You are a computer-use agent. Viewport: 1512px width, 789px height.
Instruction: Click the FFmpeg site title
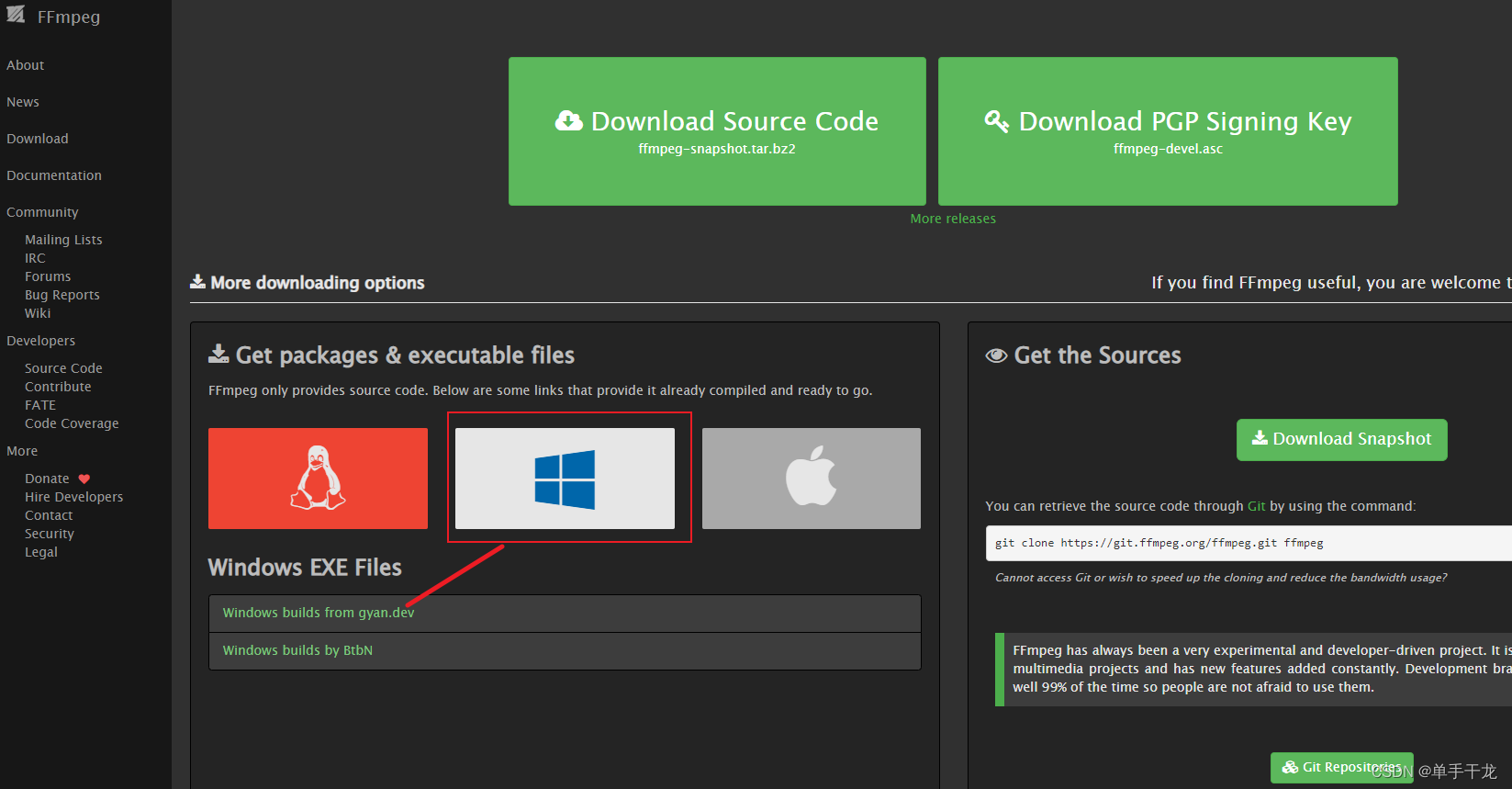[69, 17]
